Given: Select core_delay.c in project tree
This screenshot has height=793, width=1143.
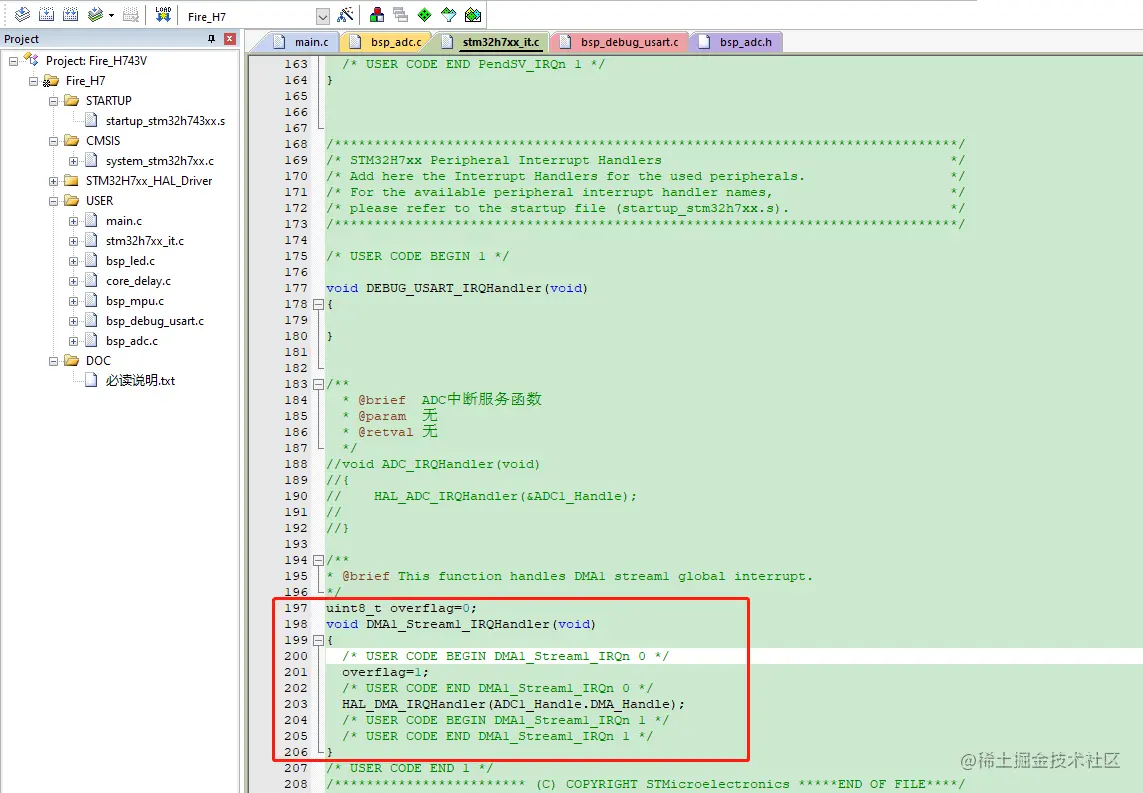Looking at the screenshot, I should point(139,281).
